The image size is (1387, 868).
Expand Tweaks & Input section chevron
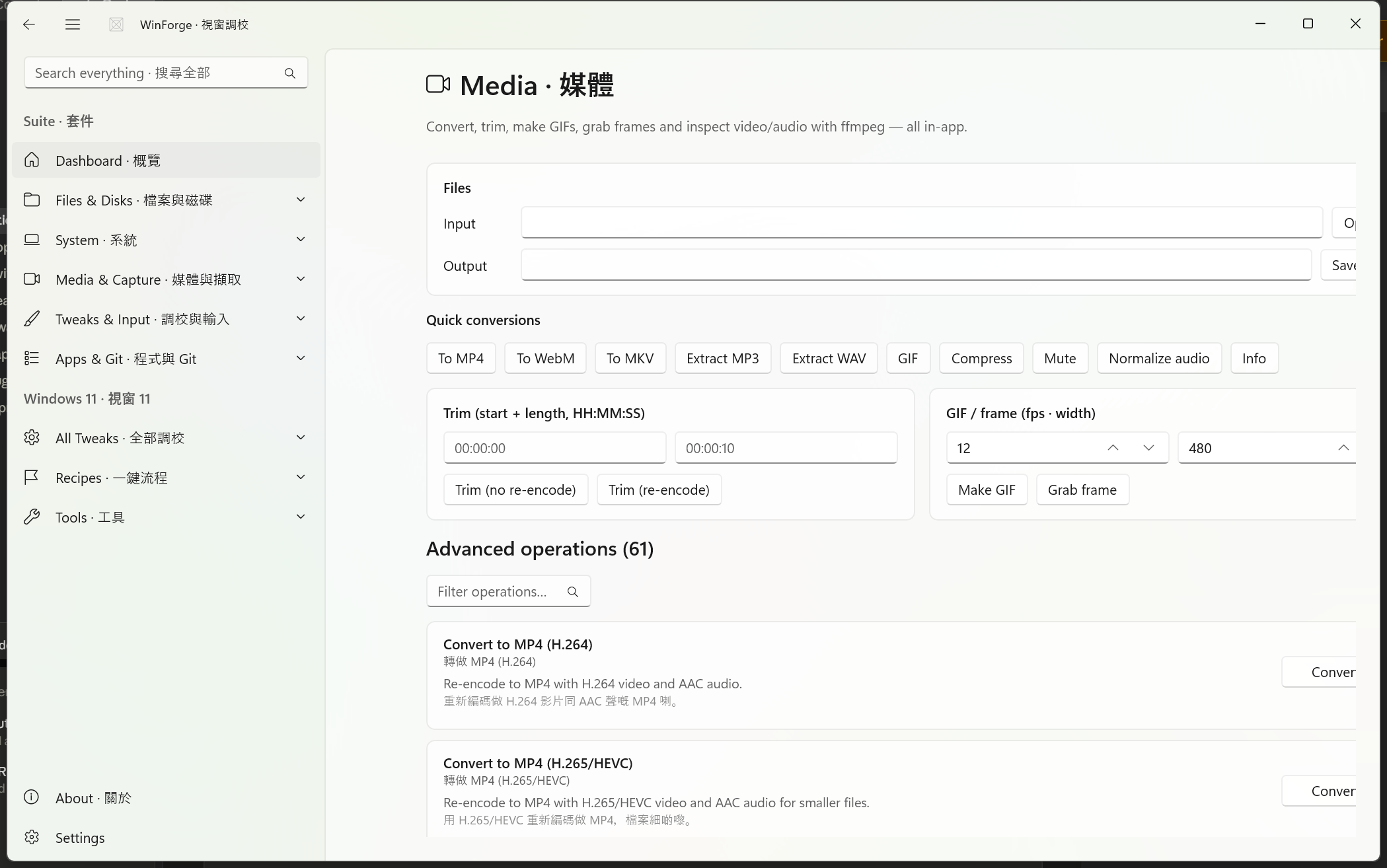coord(301,318)
